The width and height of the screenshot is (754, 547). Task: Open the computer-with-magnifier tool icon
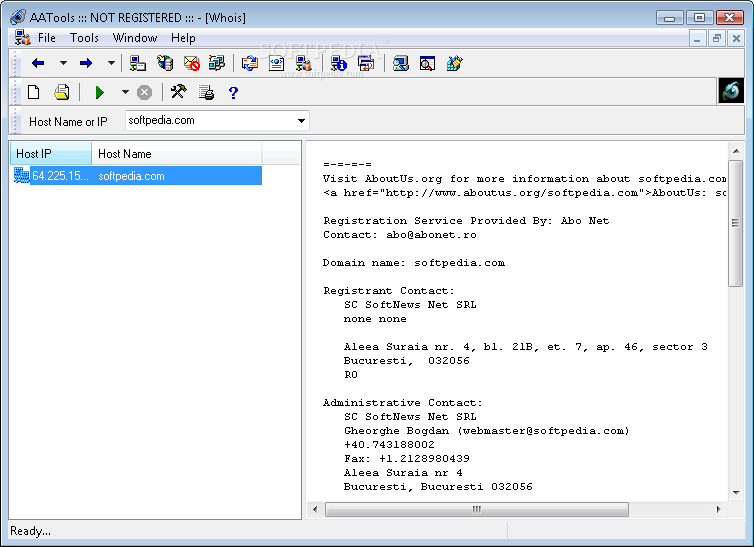[401, 63]
